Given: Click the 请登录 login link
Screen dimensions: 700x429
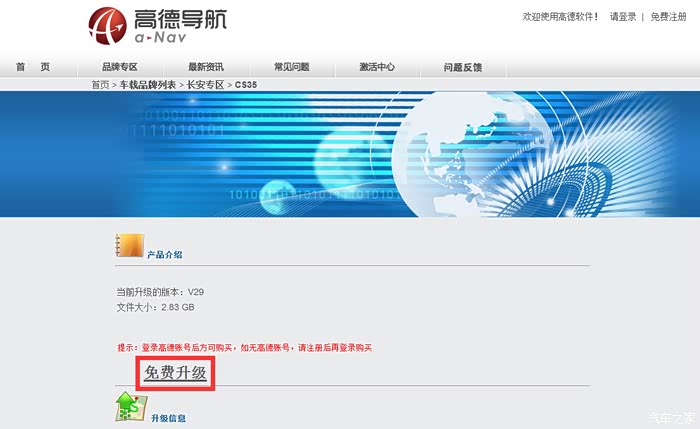Looking at the screenshot, I should pyautogui.click(x=623, y=17).
